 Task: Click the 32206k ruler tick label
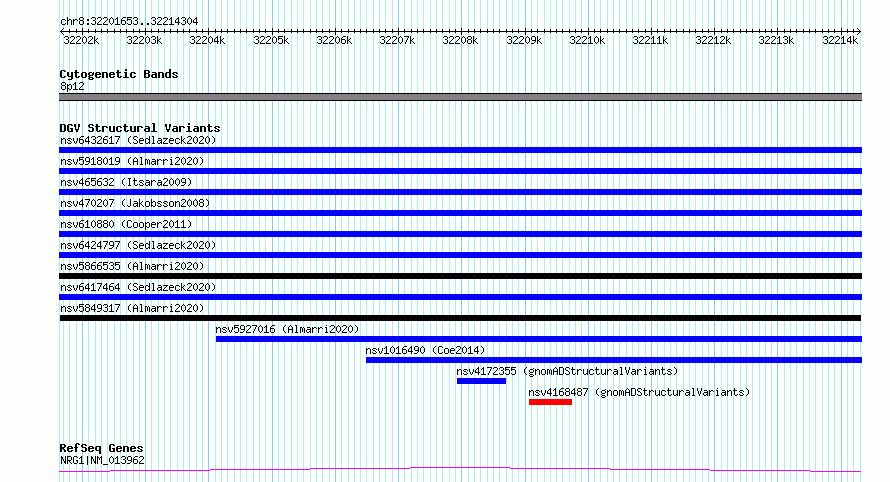(334, 41)
